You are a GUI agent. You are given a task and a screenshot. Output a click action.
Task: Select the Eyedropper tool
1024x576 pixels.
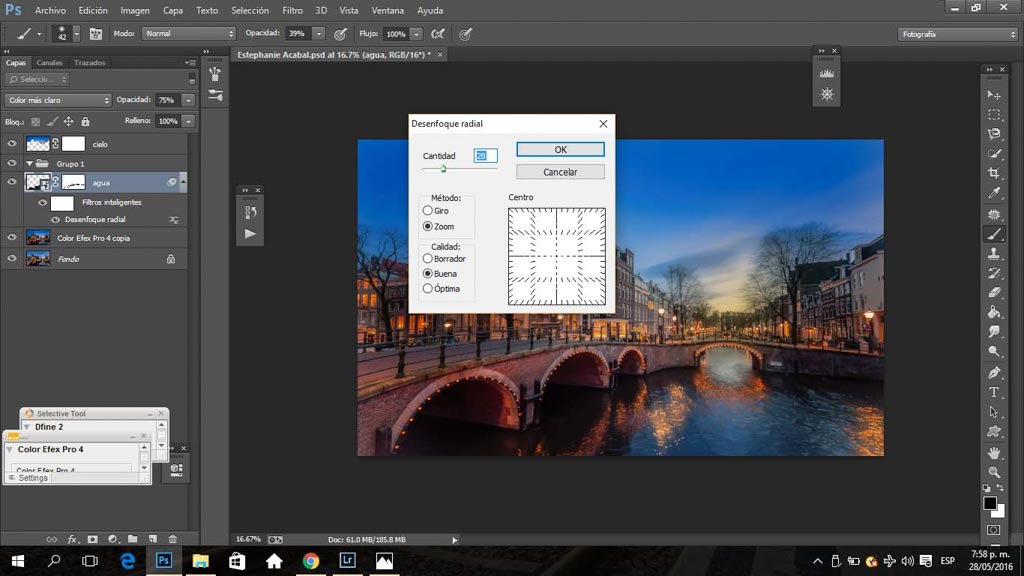994,193
